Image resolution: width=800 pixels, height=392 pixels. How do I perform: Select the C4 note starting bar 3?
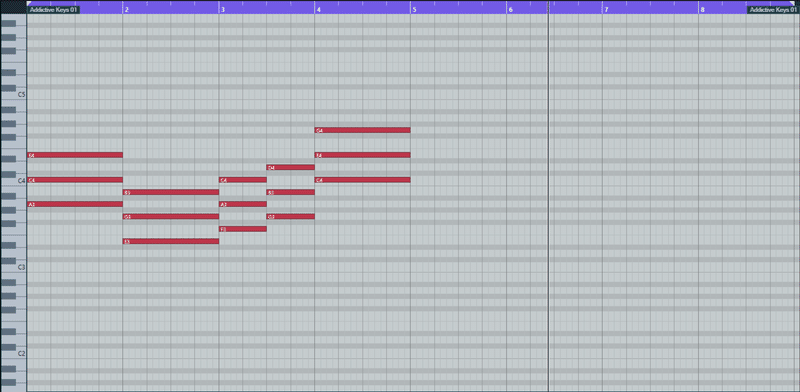tap(243, 180)
